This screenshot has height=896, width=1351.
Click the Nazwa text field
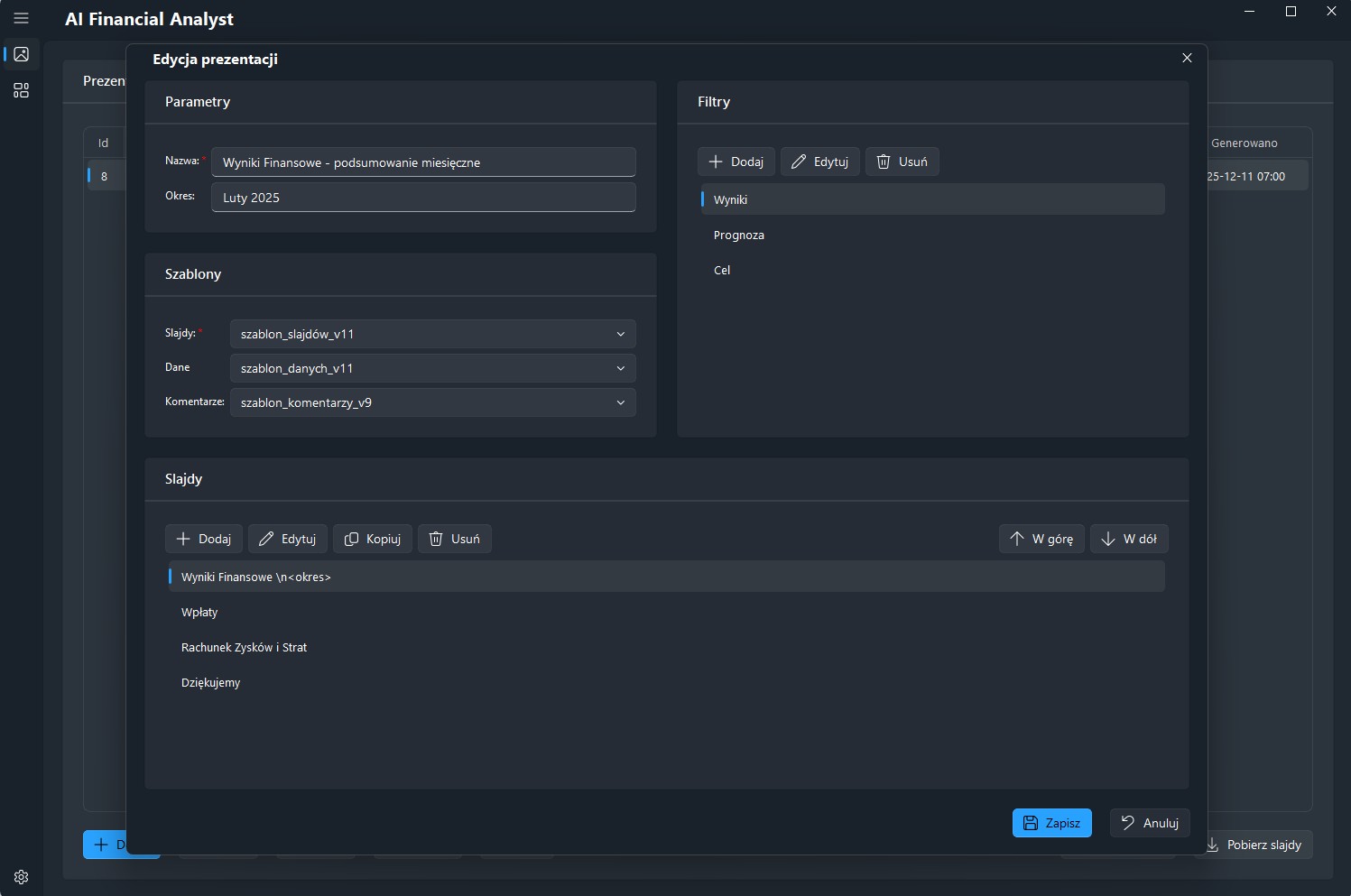tap(423, 162)
